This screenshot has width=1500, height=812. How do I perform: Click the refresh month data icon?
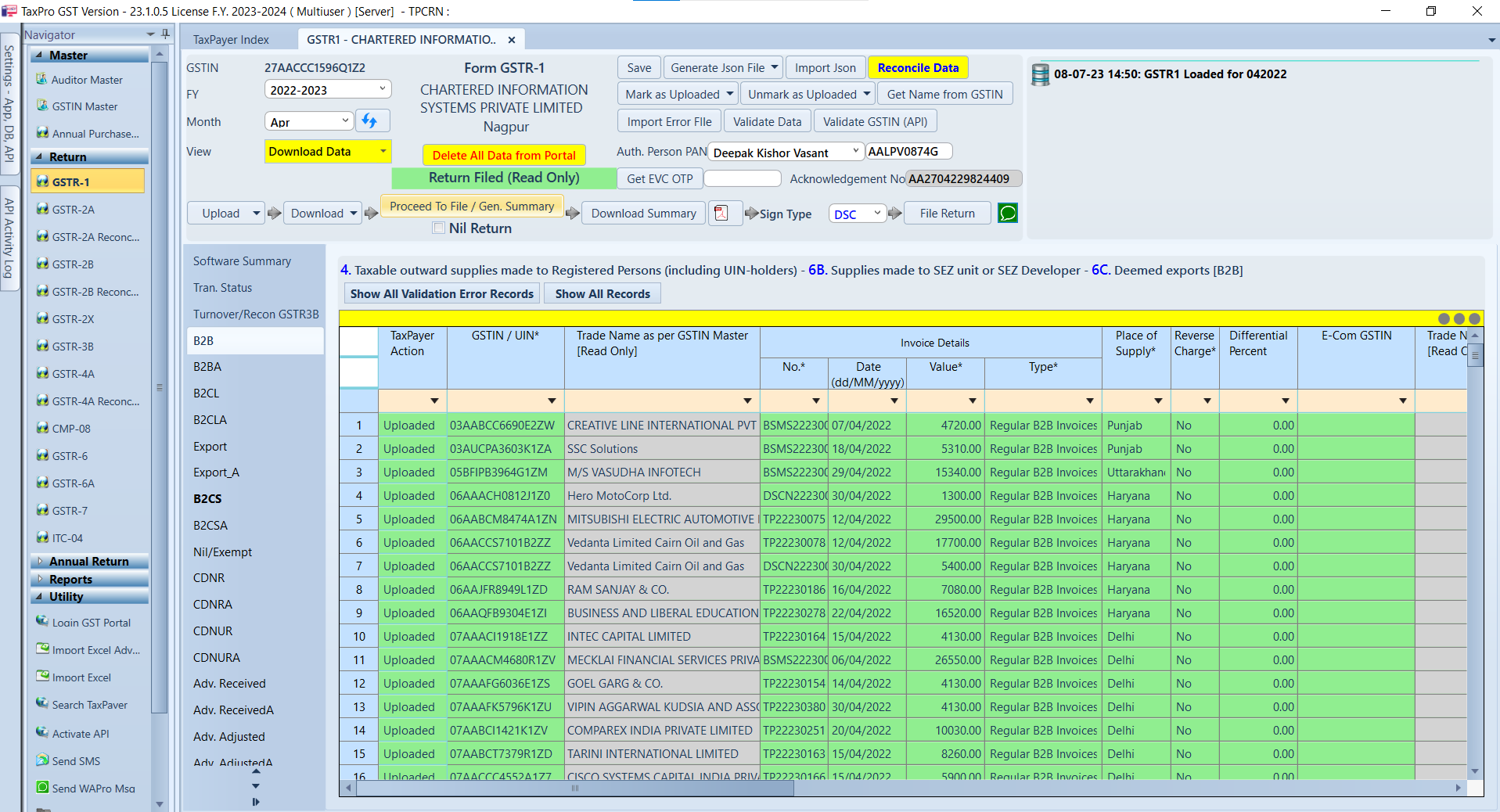pyautogui.click(x=372, y=121)
